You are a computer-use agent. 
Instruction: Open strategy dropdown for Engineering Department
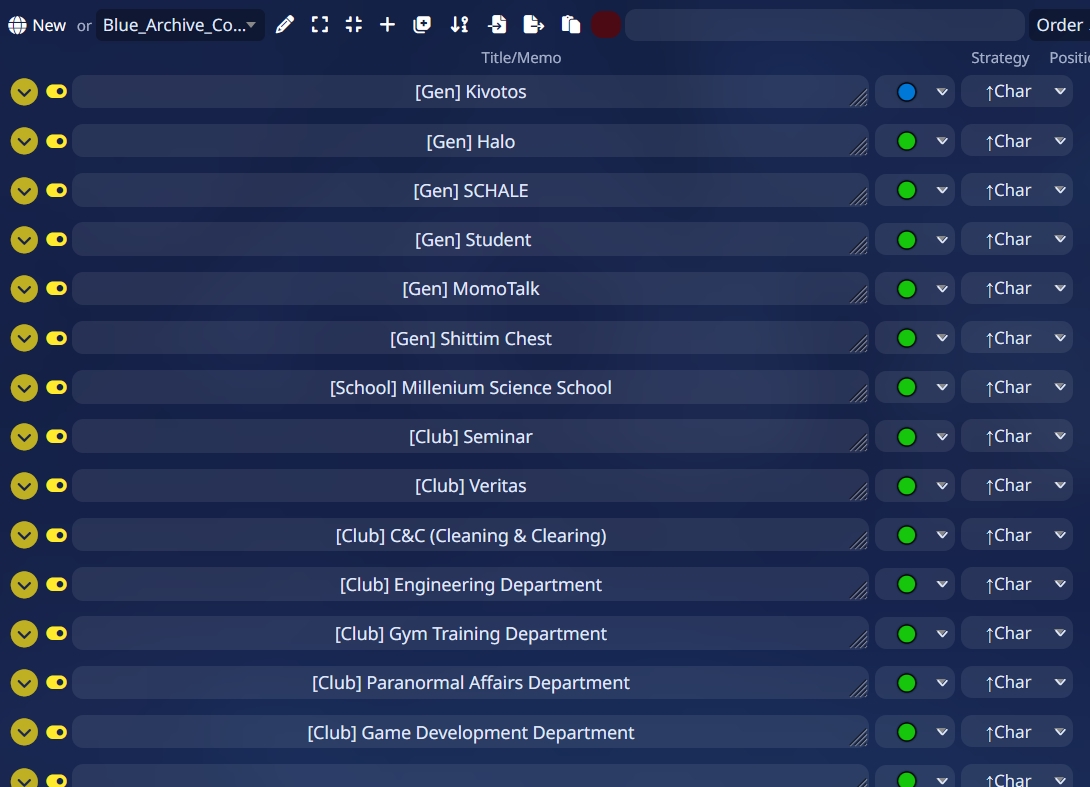coord(915,585)
